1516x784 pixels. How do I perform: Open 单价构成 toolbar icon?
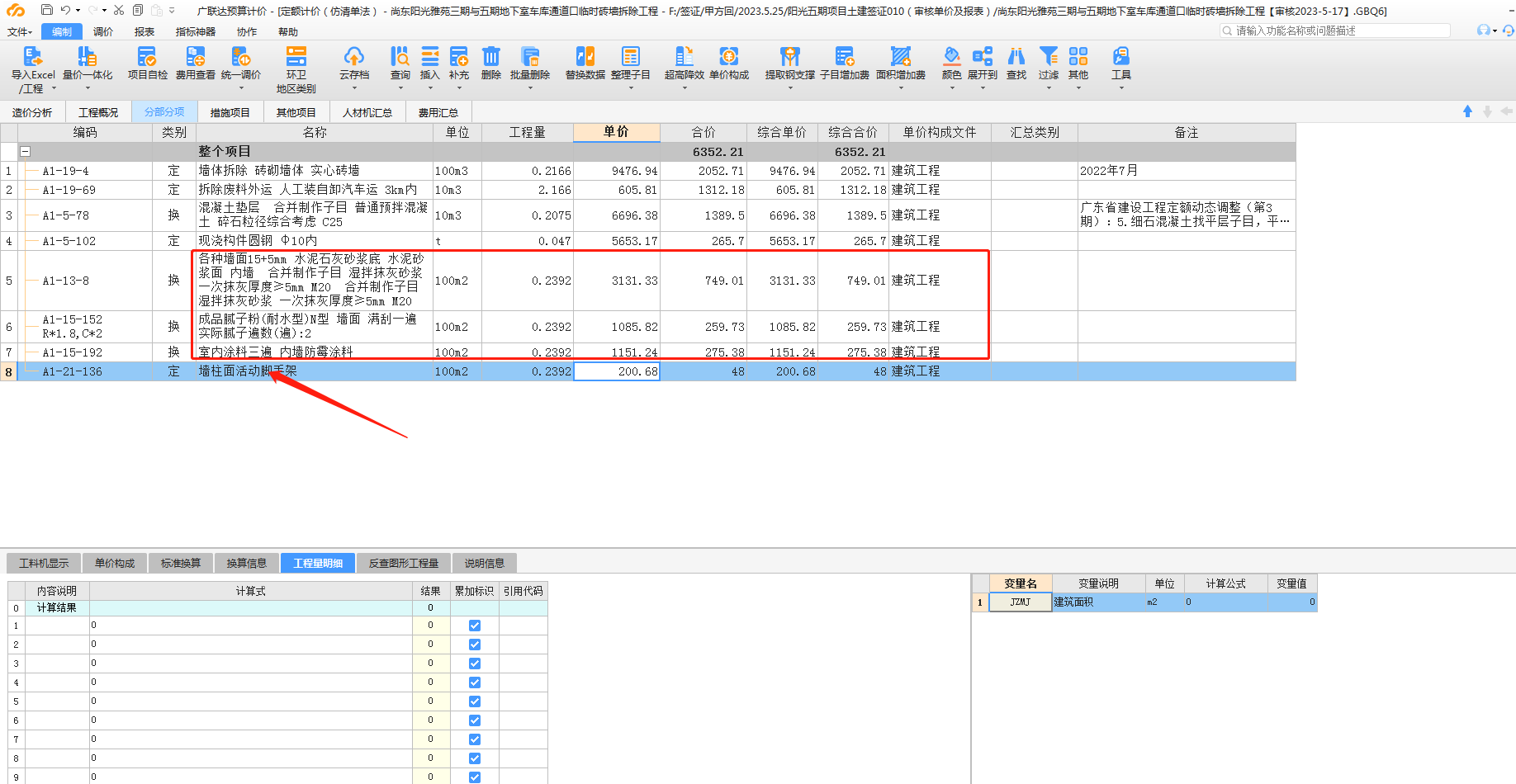click(x=729, y=56)
